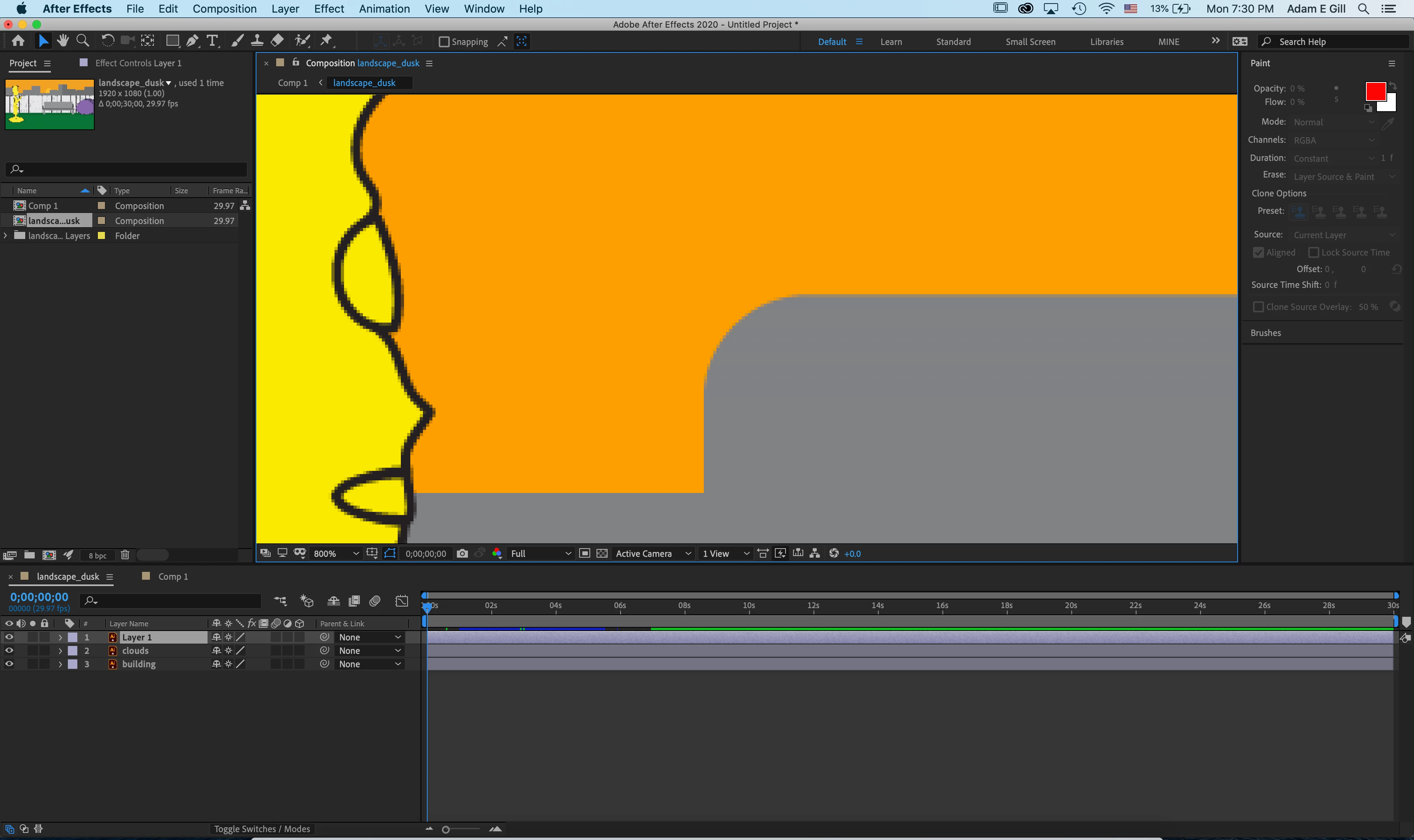Expand the landscape Layers folder
The width and height of the screenshot is (1414, 840).
coord(6,235)
